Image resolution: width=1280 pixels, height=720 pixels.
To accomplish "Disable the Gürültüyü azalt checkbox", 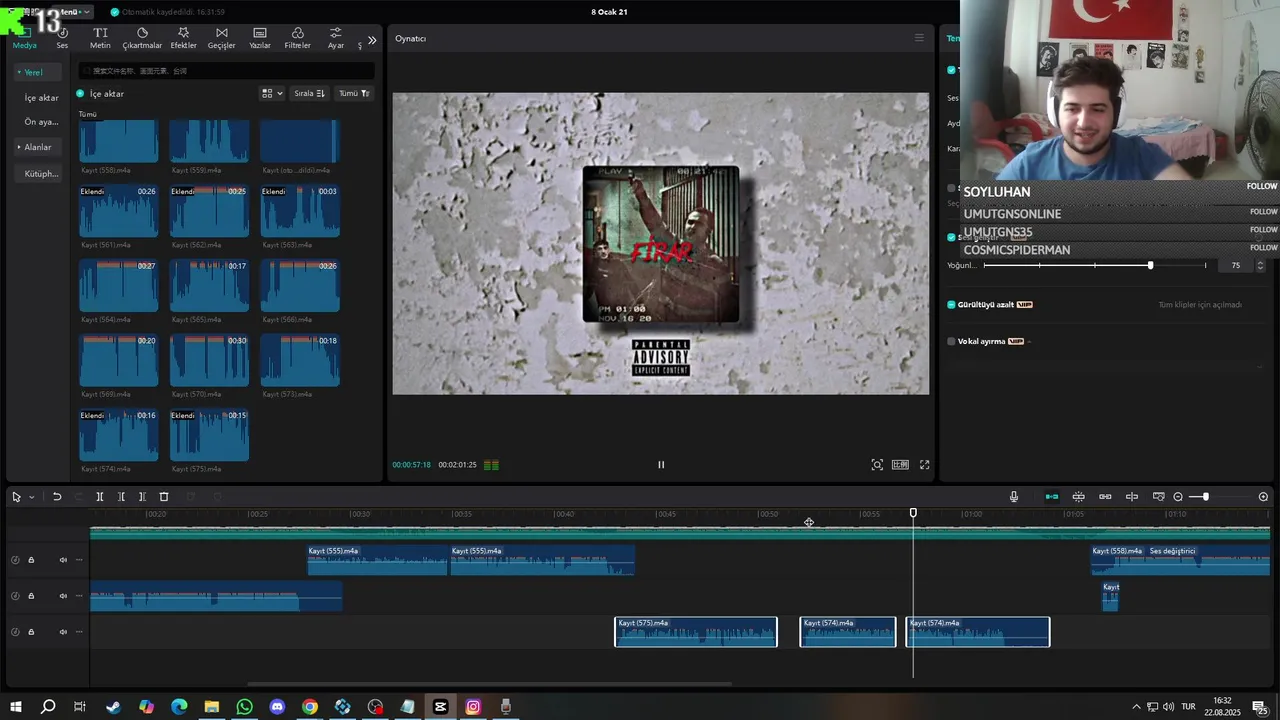I will pos(951,304).
